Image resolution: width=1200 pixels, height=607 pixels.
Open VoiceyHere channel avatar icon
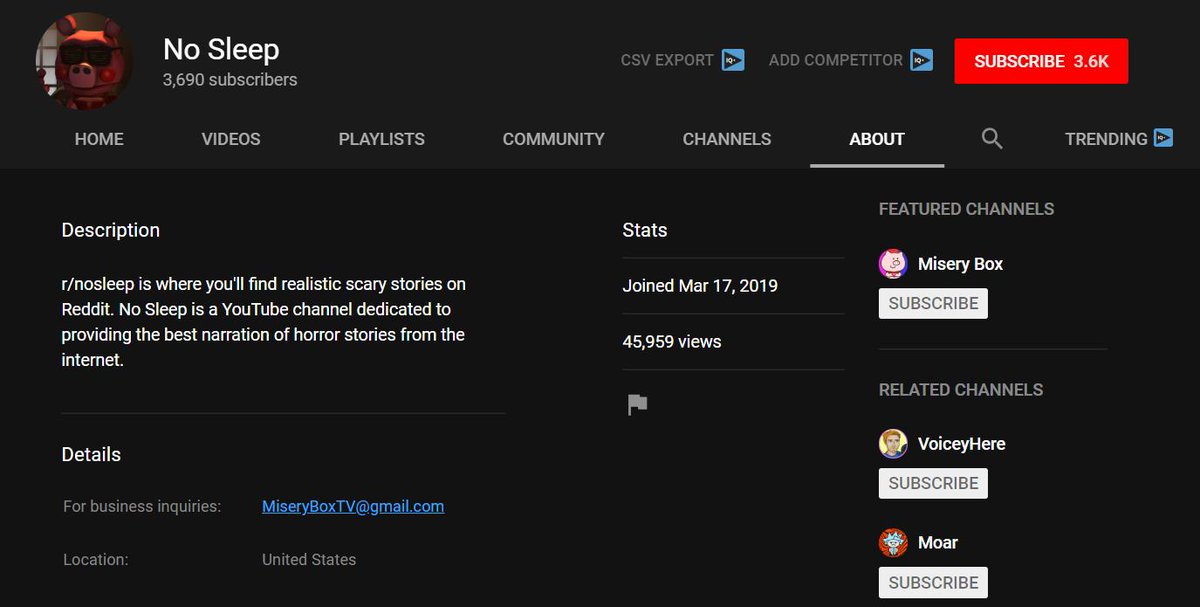[x=893, y=443]
